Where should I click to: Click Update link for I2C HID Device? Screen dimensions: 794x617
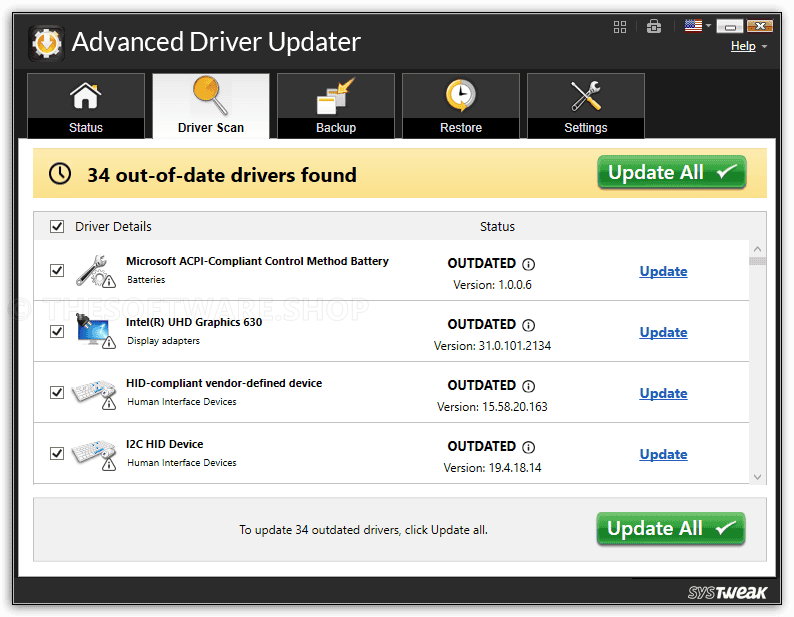(x=663, y=454)
